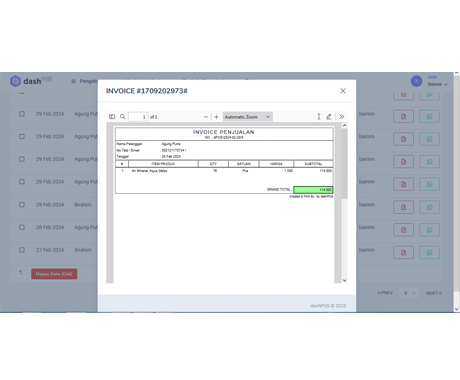Image resolution: width=460 pixels, height=380 pixels.
Task: Click 28 Feb 2024 date cell
Action: click(x=50, y=227)
